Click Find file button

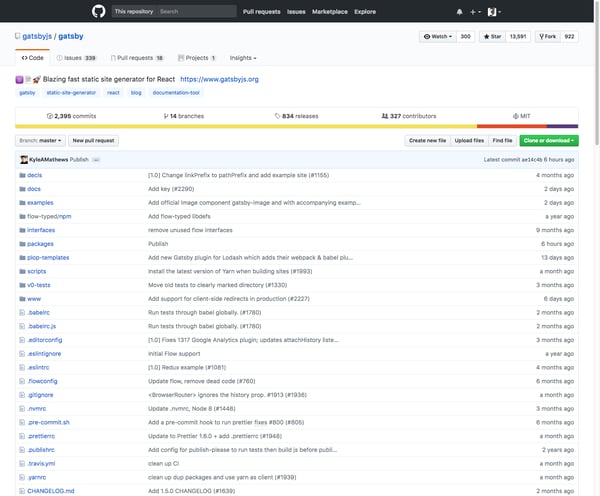click(502, 140)
